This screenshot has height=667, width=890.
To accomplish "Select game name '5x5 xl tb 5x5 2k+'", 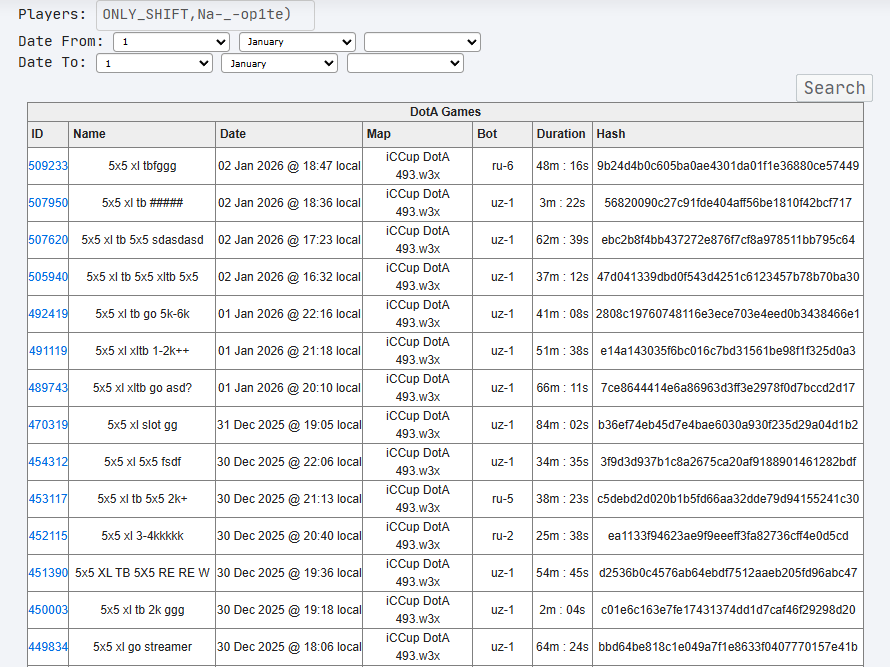I will [x=142, y=499].
